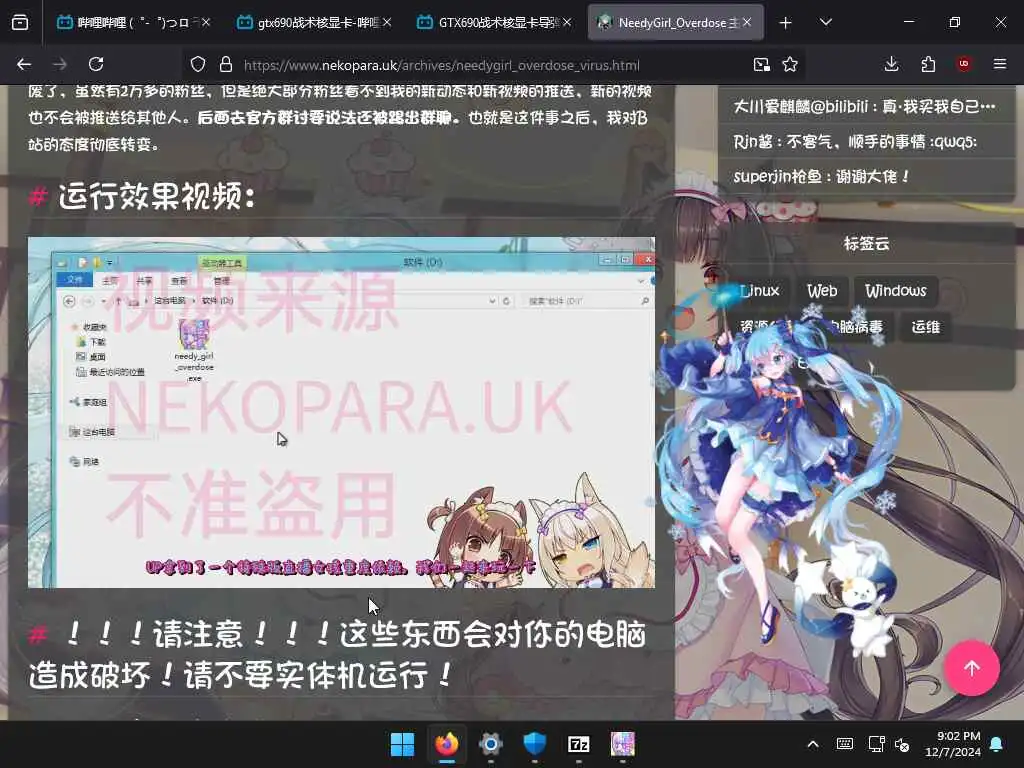
Task: Show site security info via the padlock icon
Action: [226, 64]
